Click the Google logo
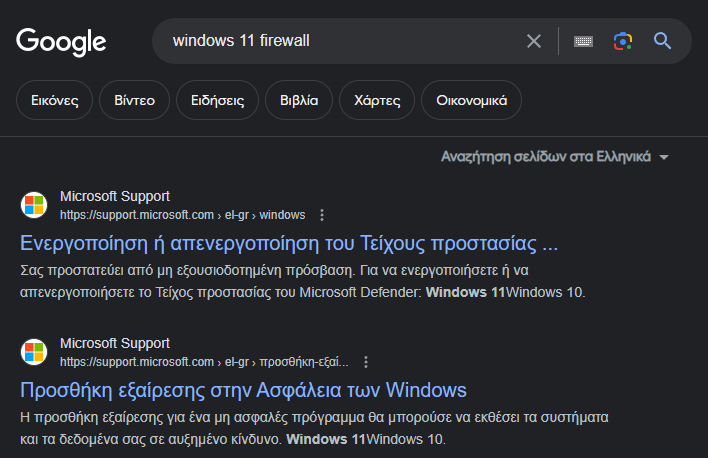 pyautogui.click(x=61, y=42)
